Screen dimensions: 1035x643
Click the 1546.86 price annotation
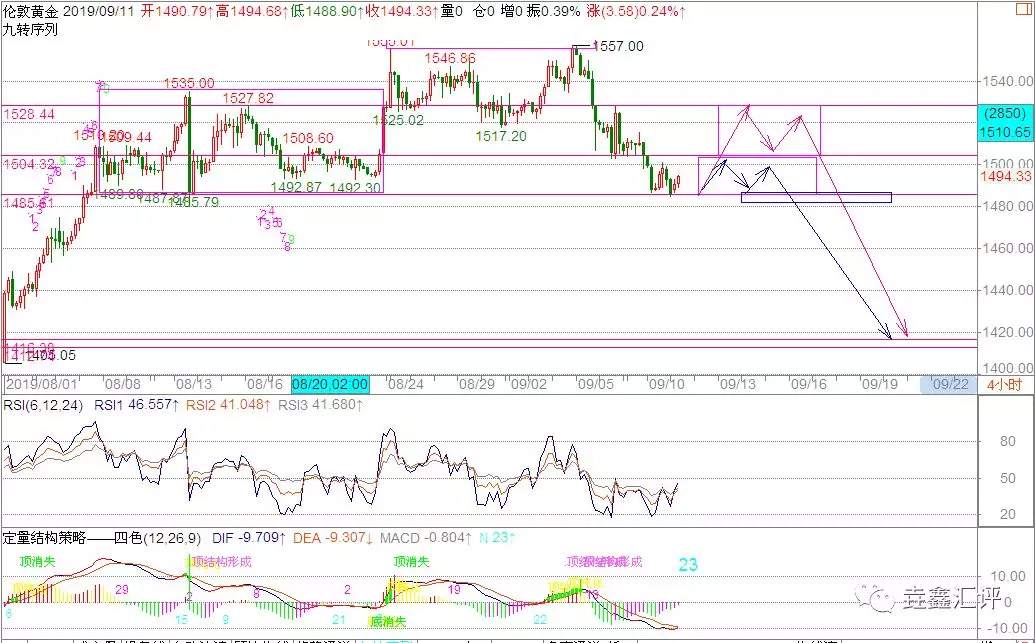pos(450,59)
